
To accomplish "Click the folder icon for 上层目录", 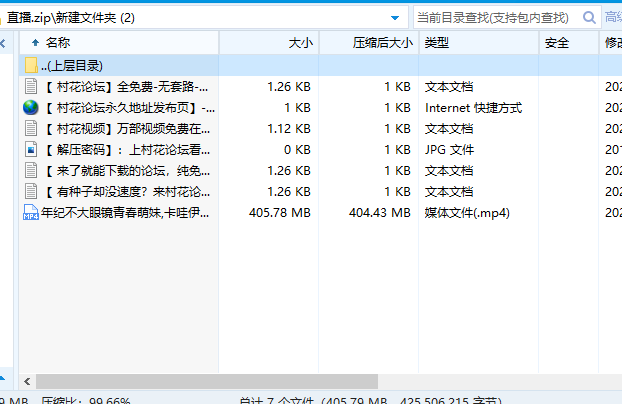I will click(31, 65).
